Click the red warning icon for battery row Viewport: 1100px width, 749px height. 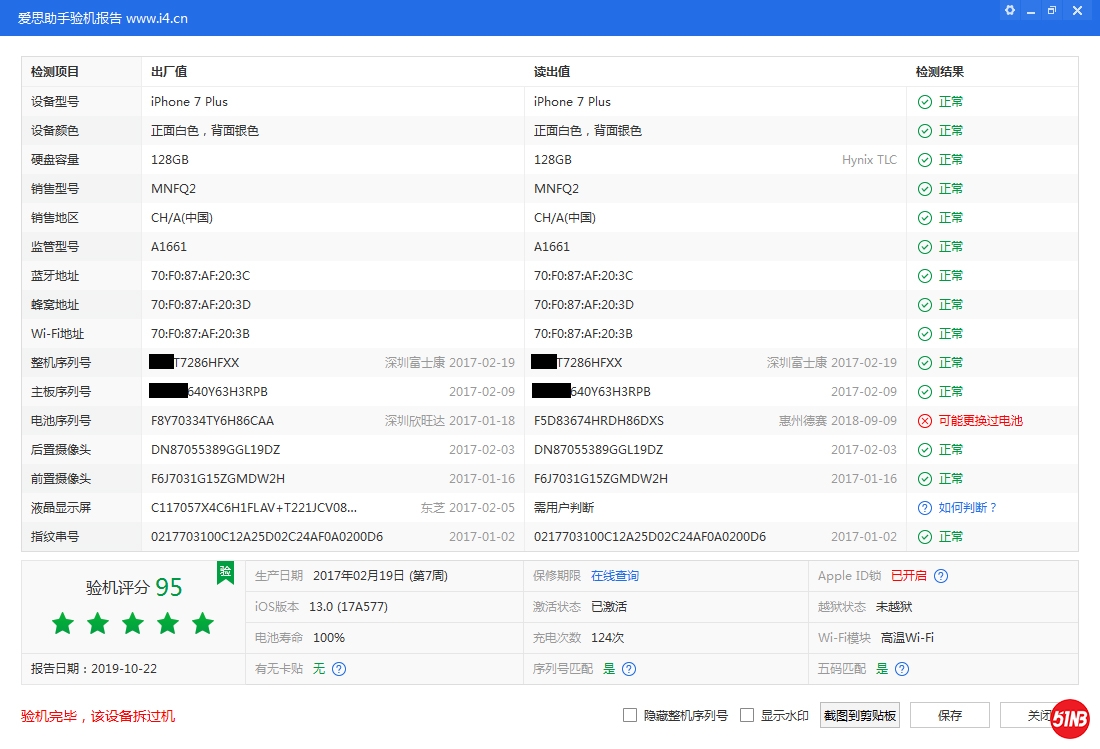click(x=925, y=421)
